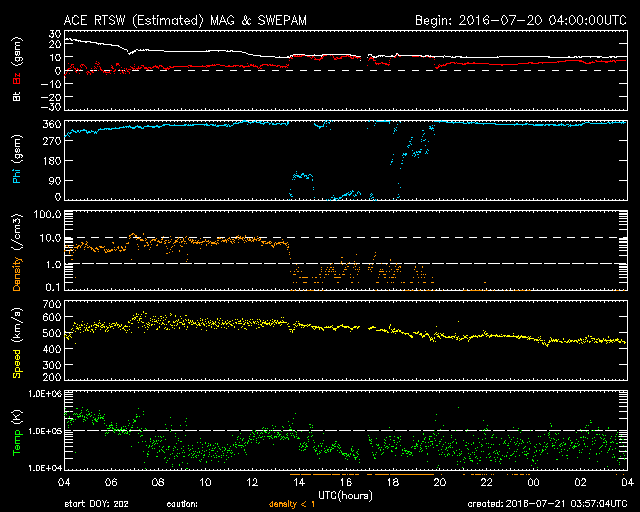The height and width of the screenshot is (512, 640).
Task: Click the 'Density (/cm3)' axis label
Action: click(17, 252)
